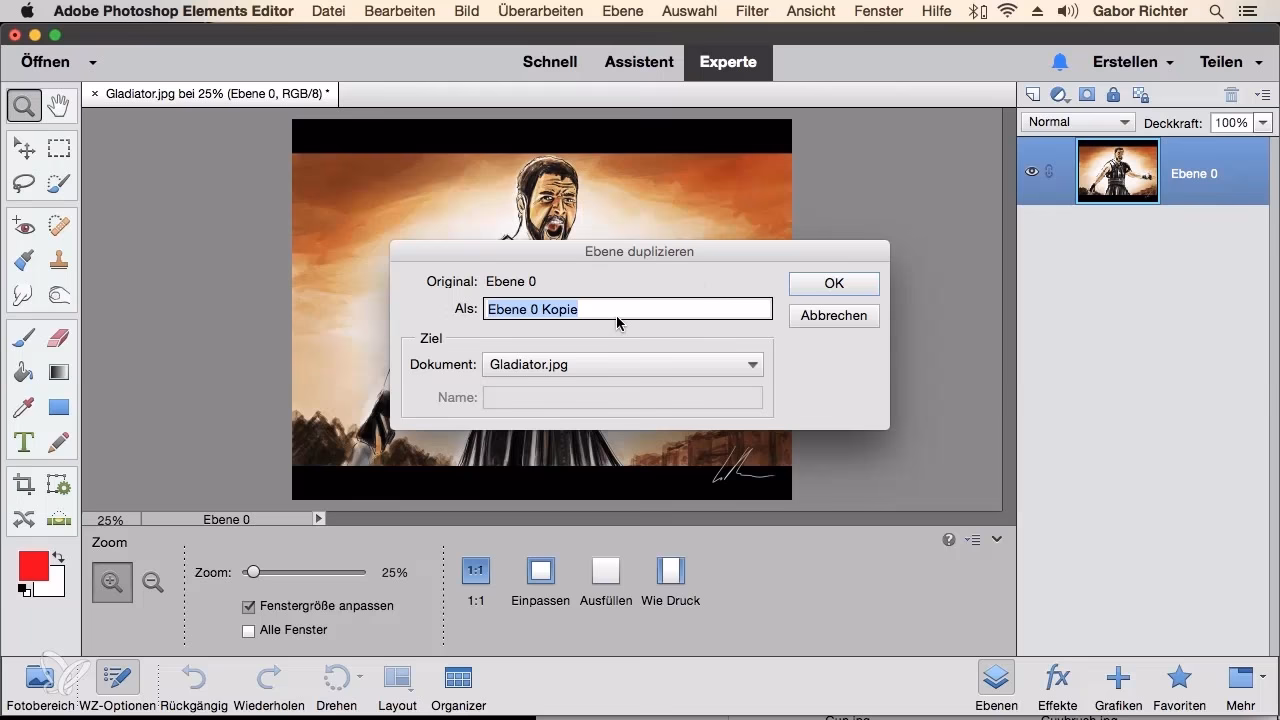Select the Horizontal Type tool
Image resolution: width=1280 pixels, height=720 pixels.
(24, 441)
